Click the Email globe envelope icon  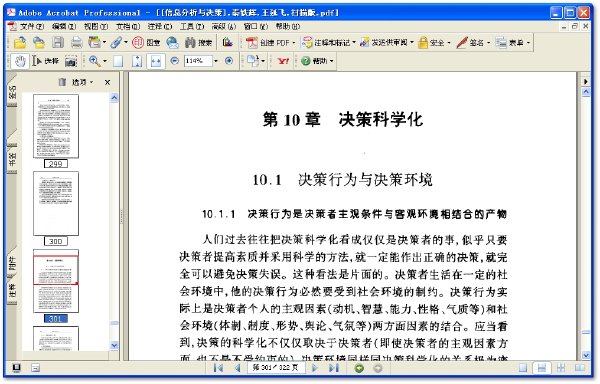pos(173,42)
